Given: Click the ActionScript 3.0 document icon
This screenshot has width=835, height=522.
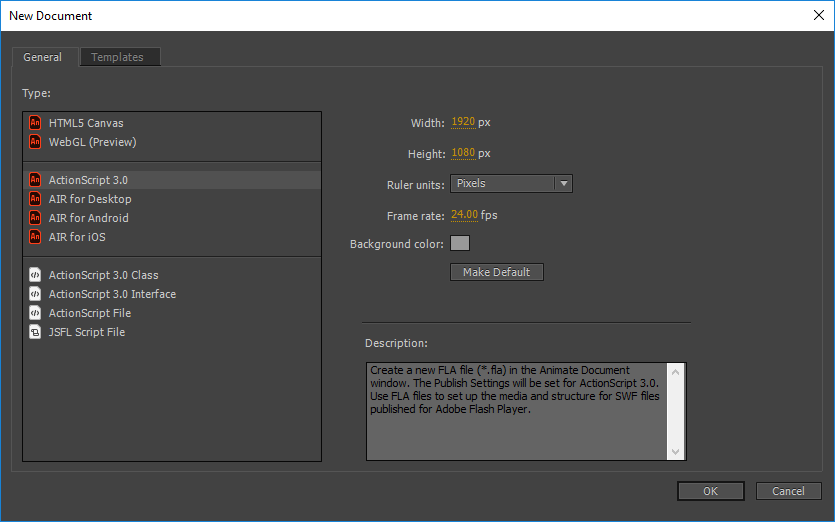Looking at the screenshot, I should [36, 180].
